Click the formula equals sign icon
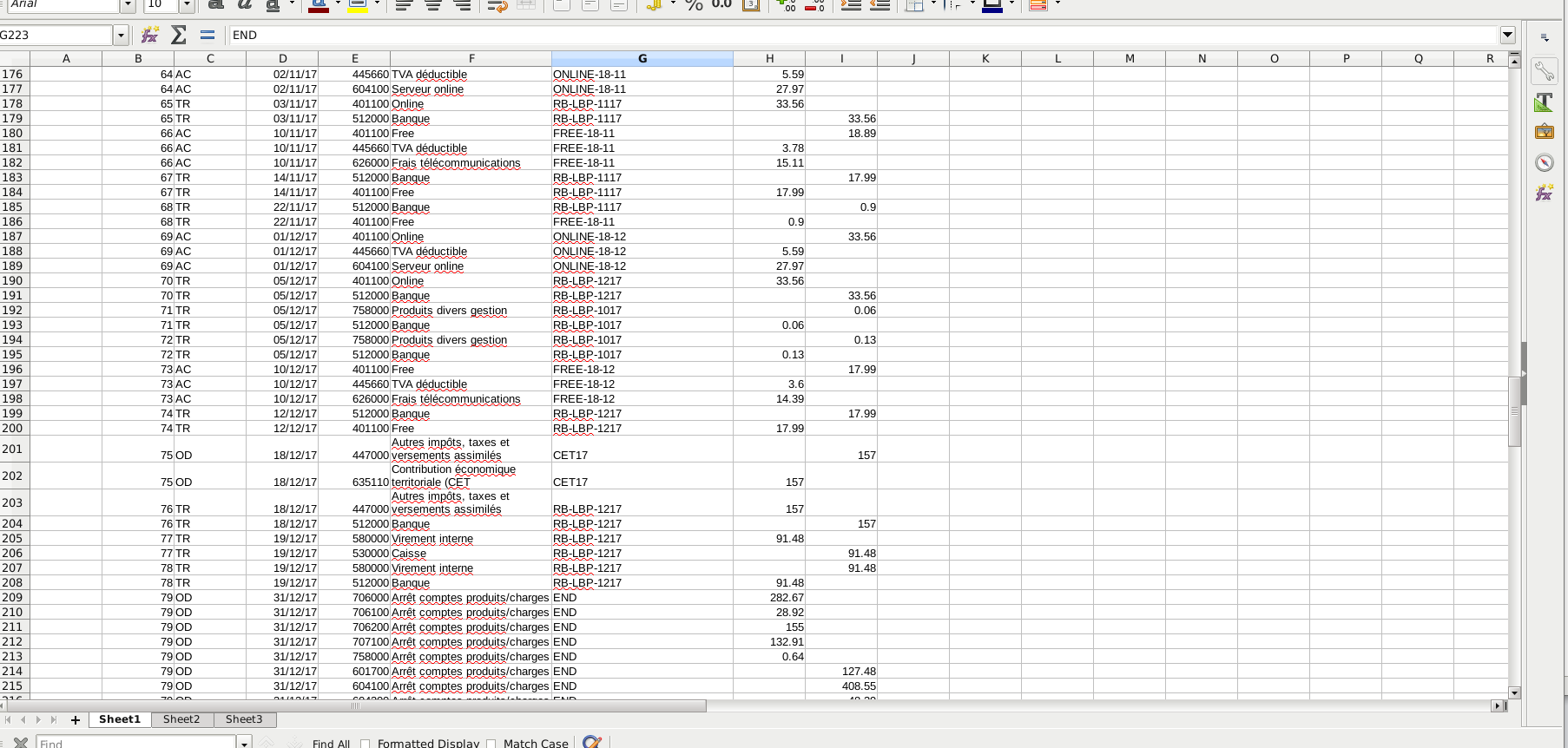Screen dimensions: 1568x748 (207, 35)
